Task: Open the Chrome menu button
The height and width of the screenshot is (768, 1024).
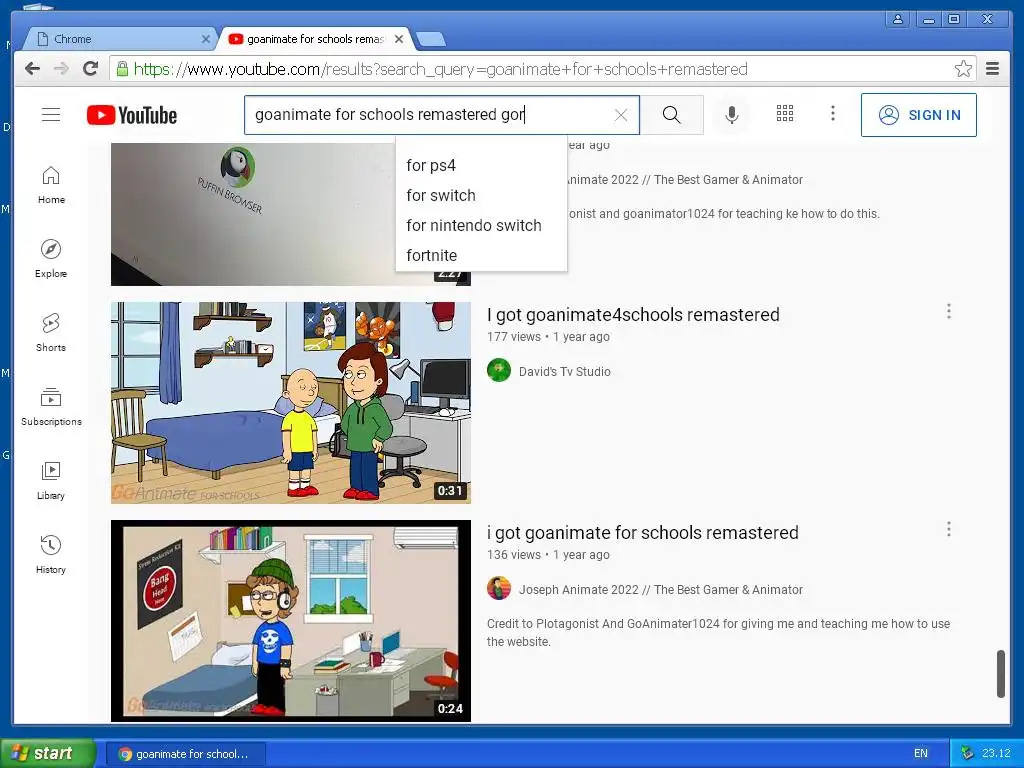Action: [993, 69]
